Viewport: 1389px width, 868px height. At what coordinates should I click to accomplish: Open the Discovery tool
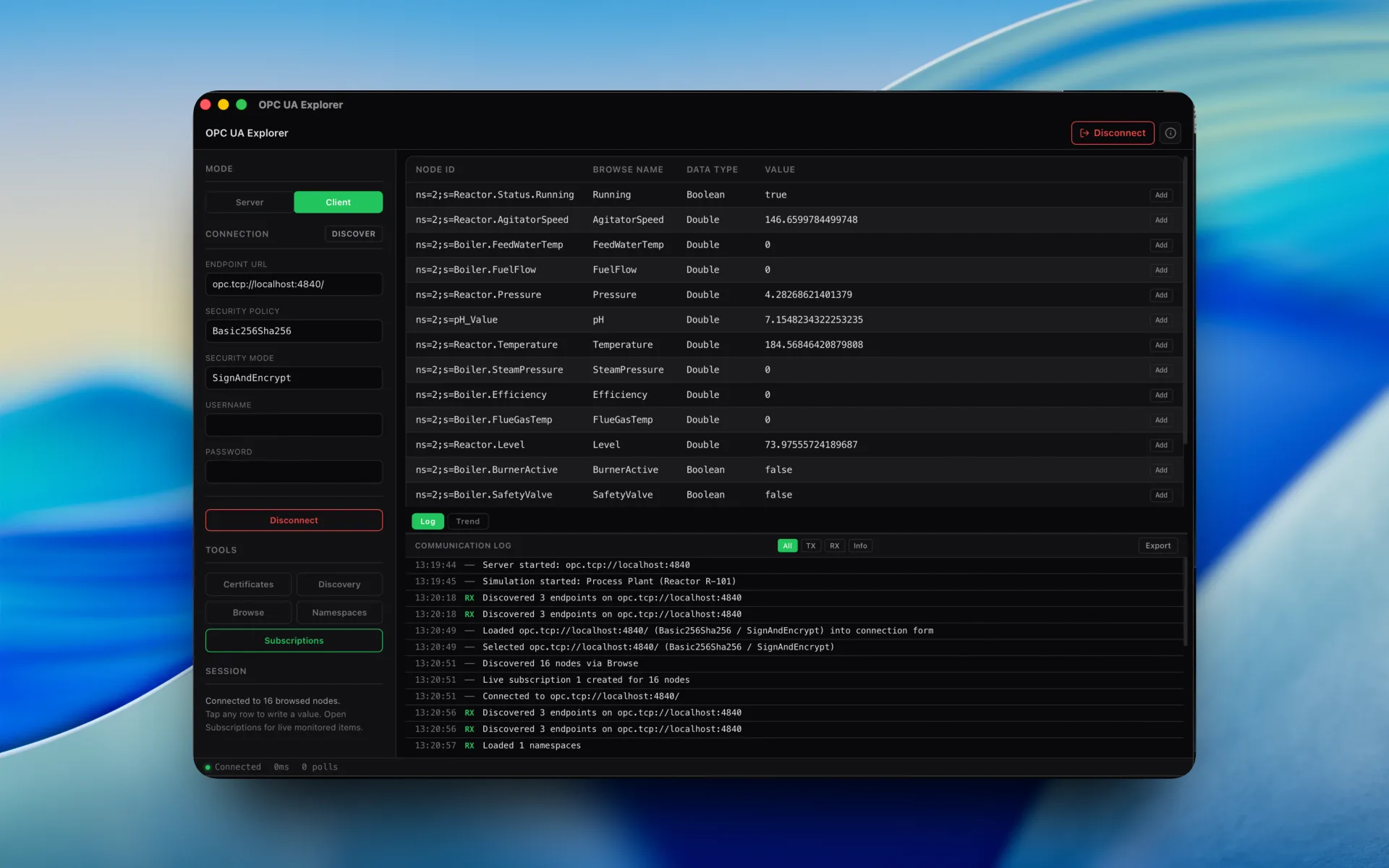(x=339, y=584)
